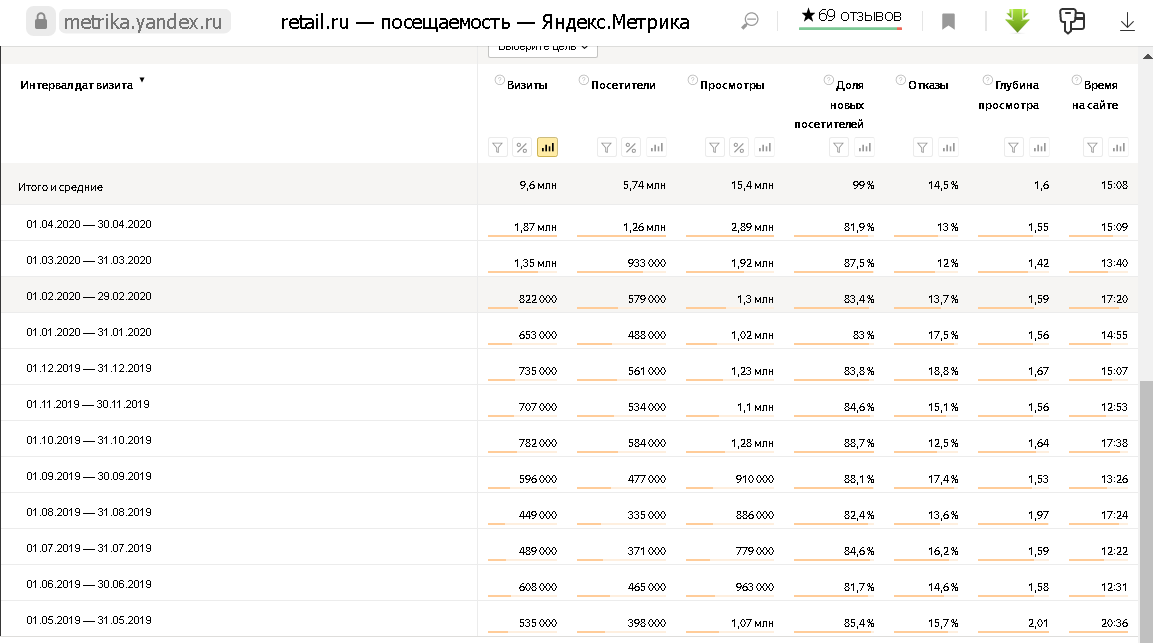Screen dimensions: 1153x643
Task: Sort table by Глубина просмотра header
Action: point(1009,95)
